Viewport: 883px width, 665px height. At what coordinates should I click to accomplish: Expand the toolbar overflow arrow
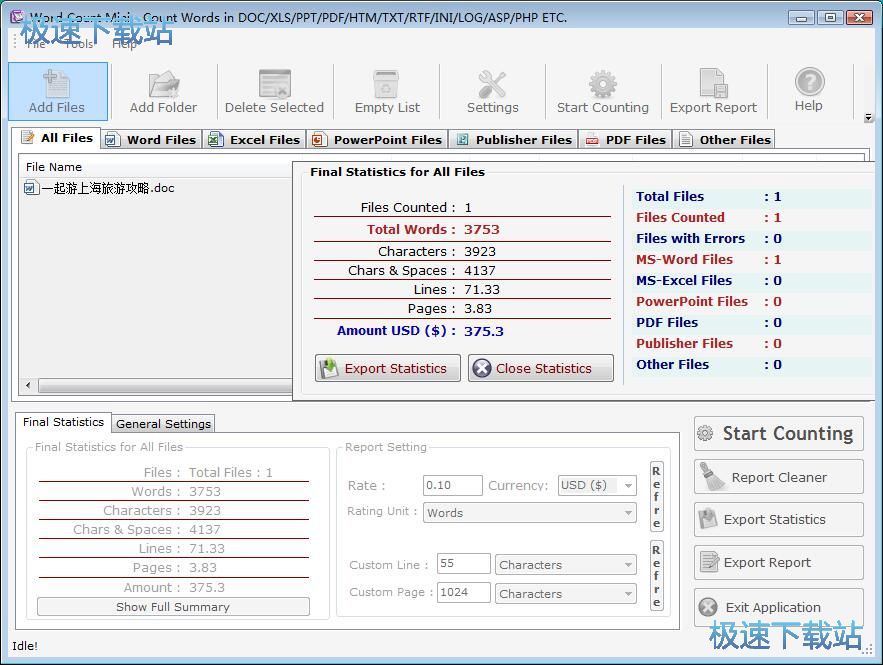pyautogui.click(x=868, y=118)
